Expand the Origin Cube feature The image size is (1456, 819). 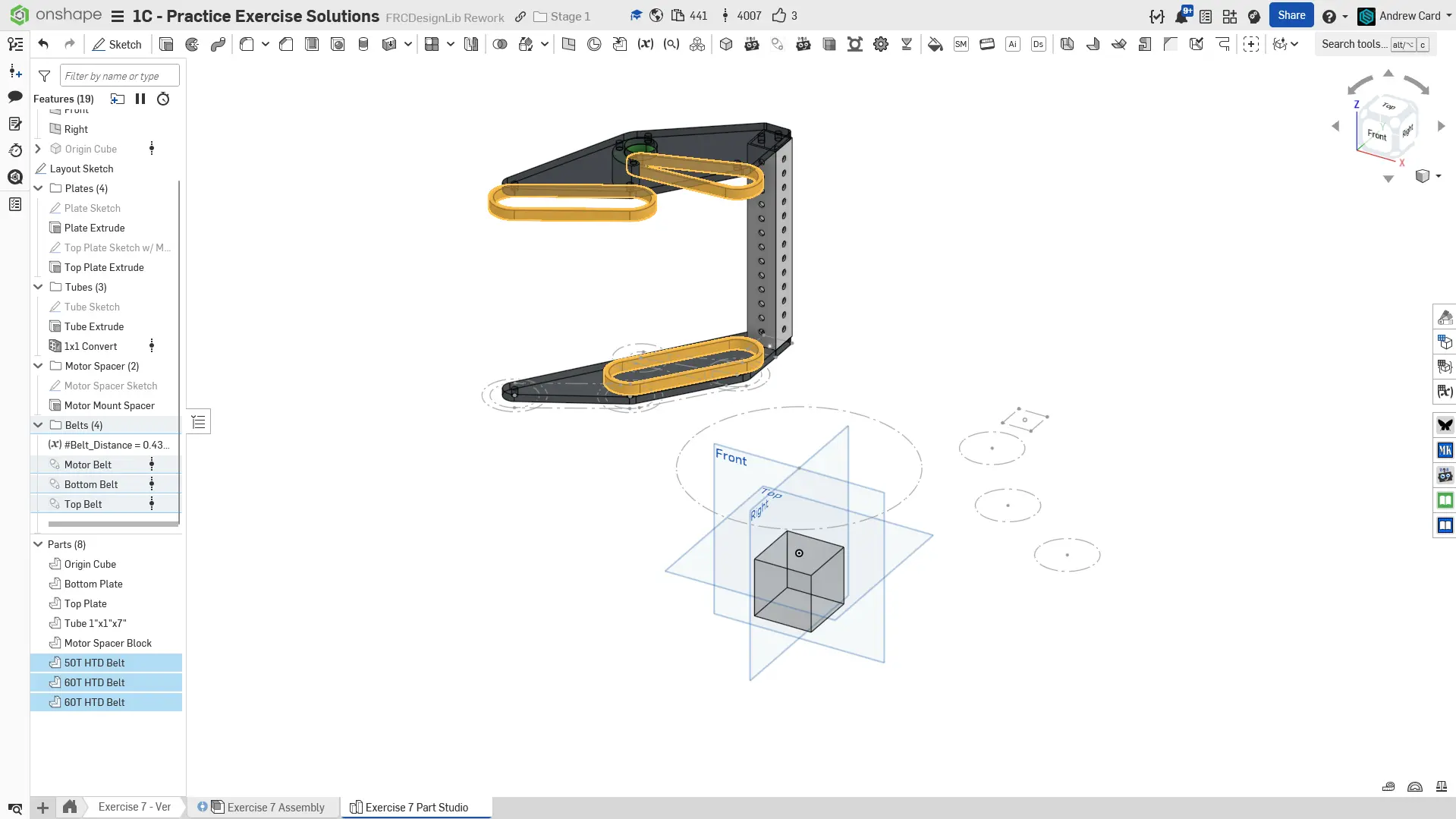[x=38, y=149]
